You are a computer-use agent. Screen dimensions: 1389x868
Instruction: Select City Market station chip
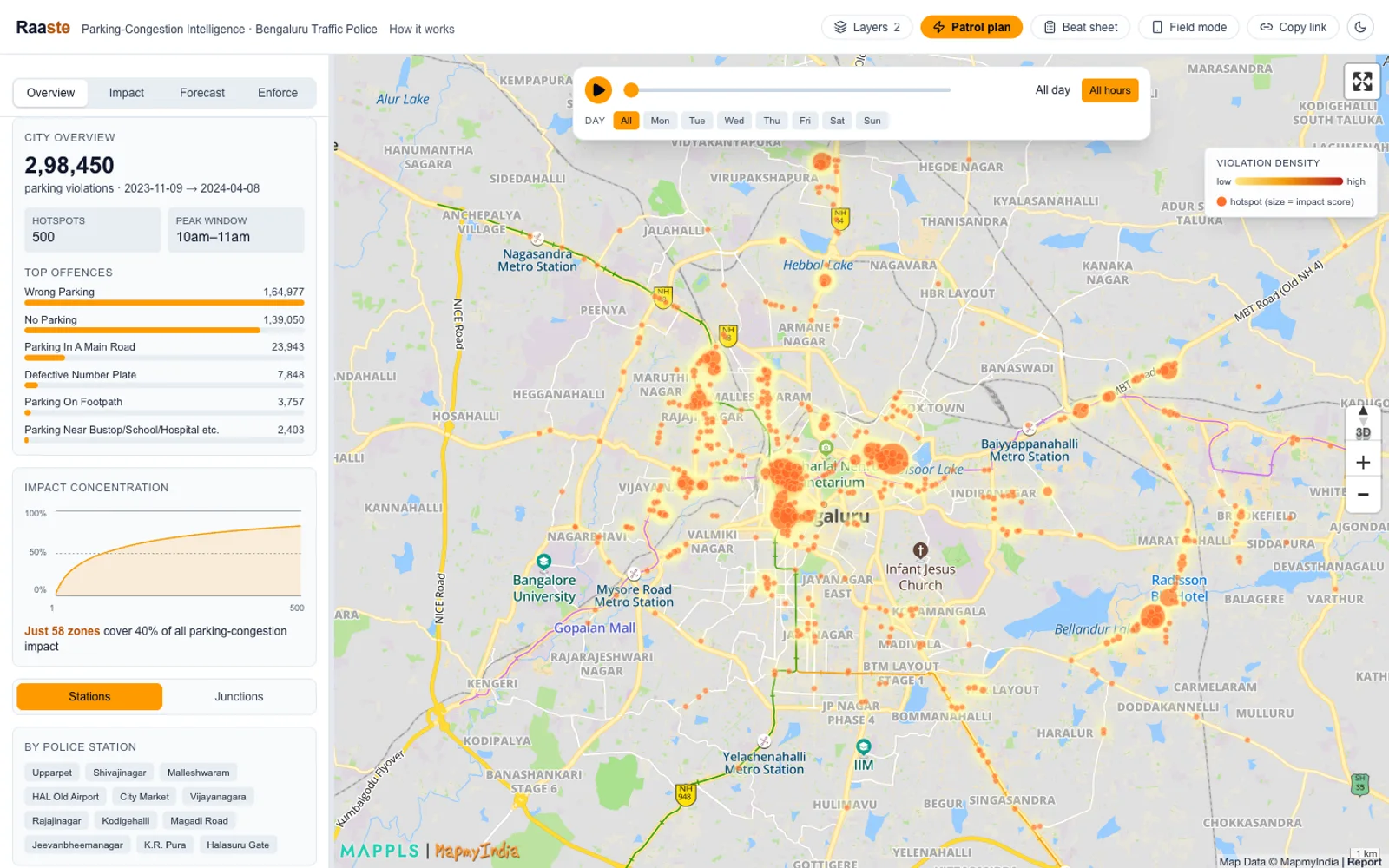coord(144,797)
